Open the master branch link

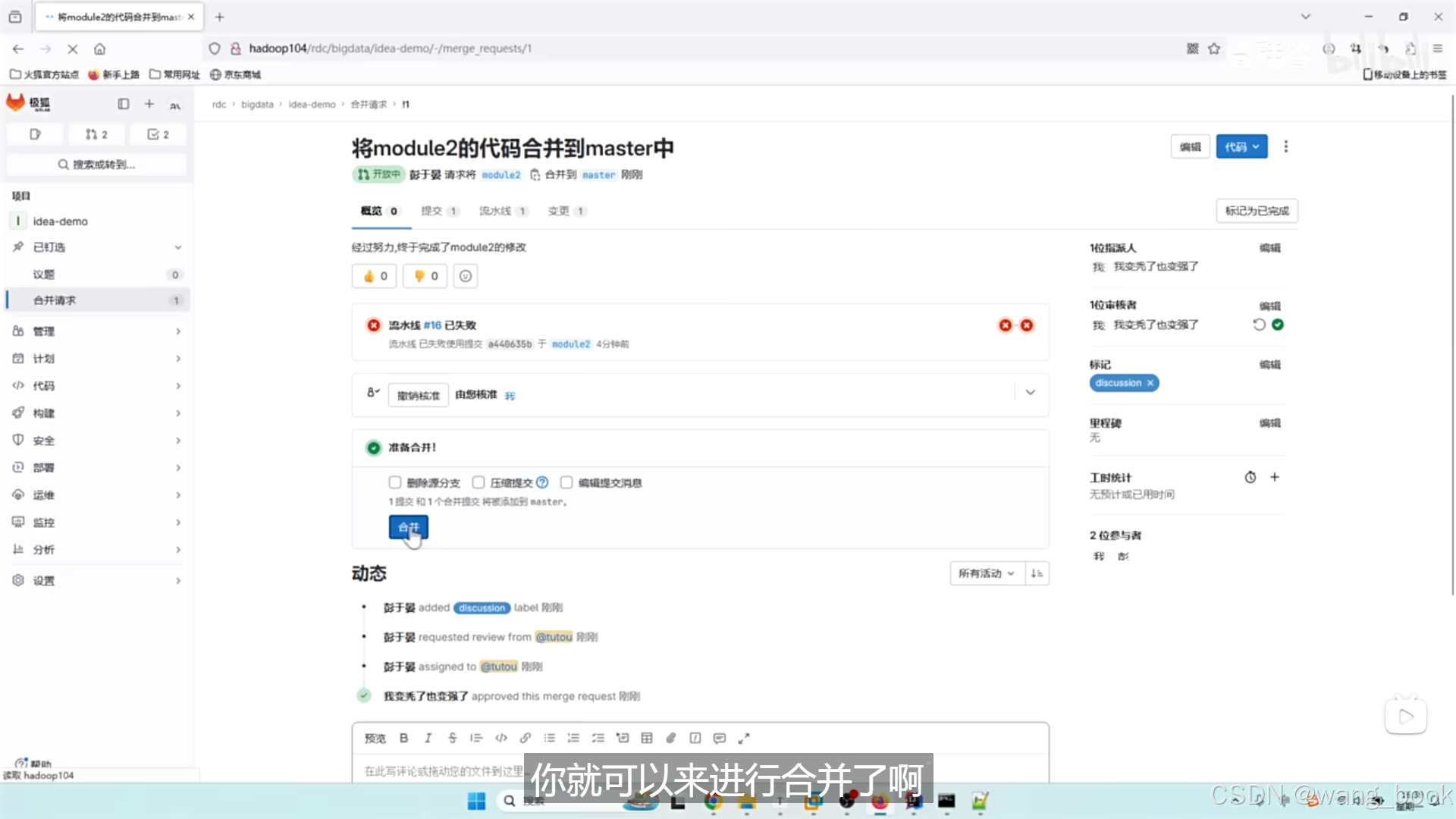point(598,175)
